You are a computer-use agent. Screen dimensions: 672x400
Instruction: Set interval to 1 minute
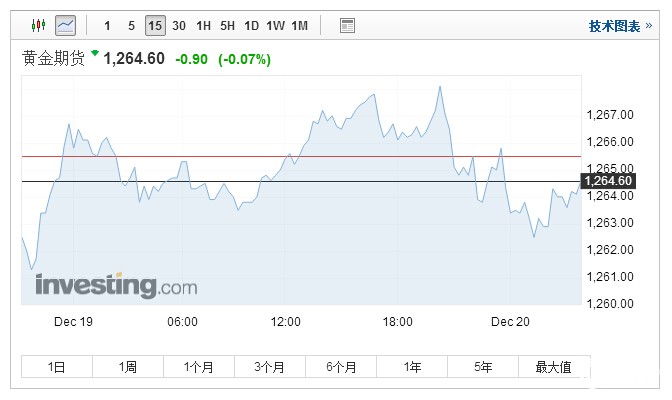click(107, 25)
